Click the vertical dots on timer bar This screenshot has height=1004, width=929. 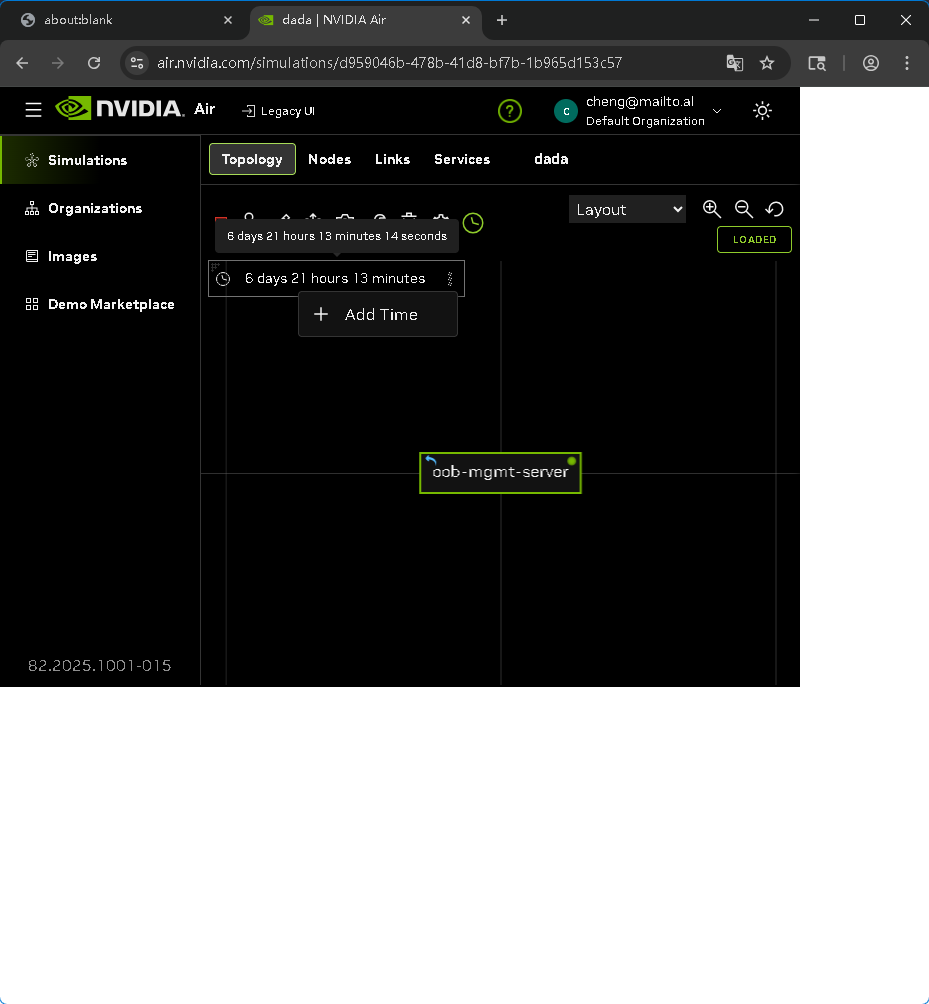450,279
